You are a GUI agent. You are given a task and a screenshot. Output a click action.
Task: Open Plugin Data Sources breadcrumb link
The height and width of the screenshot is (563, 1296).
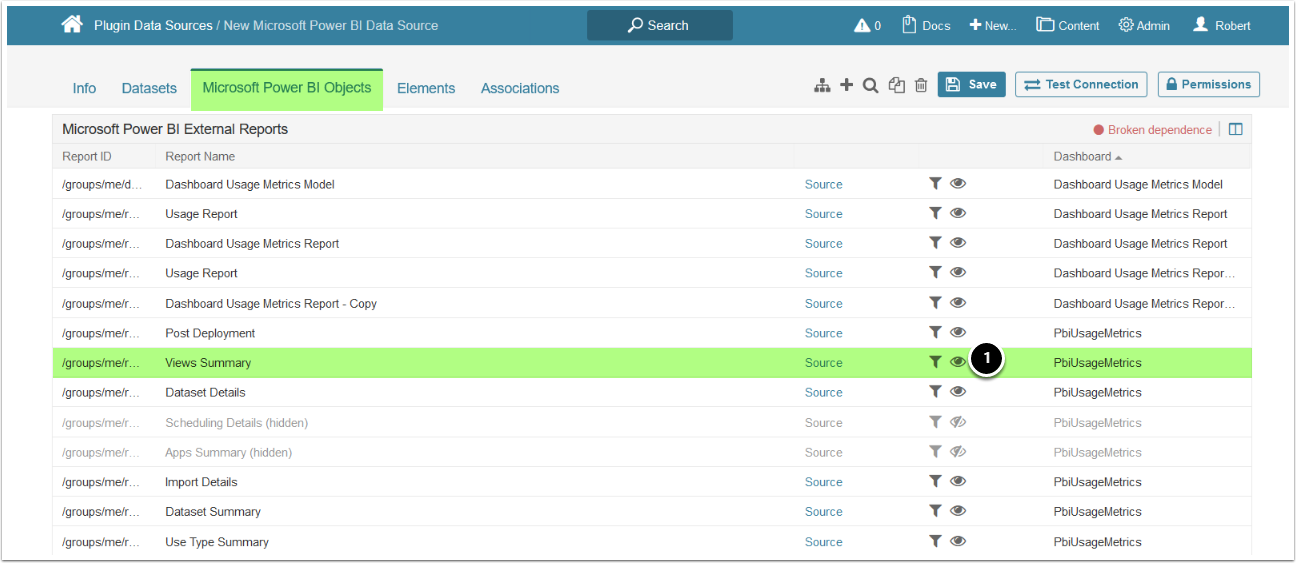[153, 25]
